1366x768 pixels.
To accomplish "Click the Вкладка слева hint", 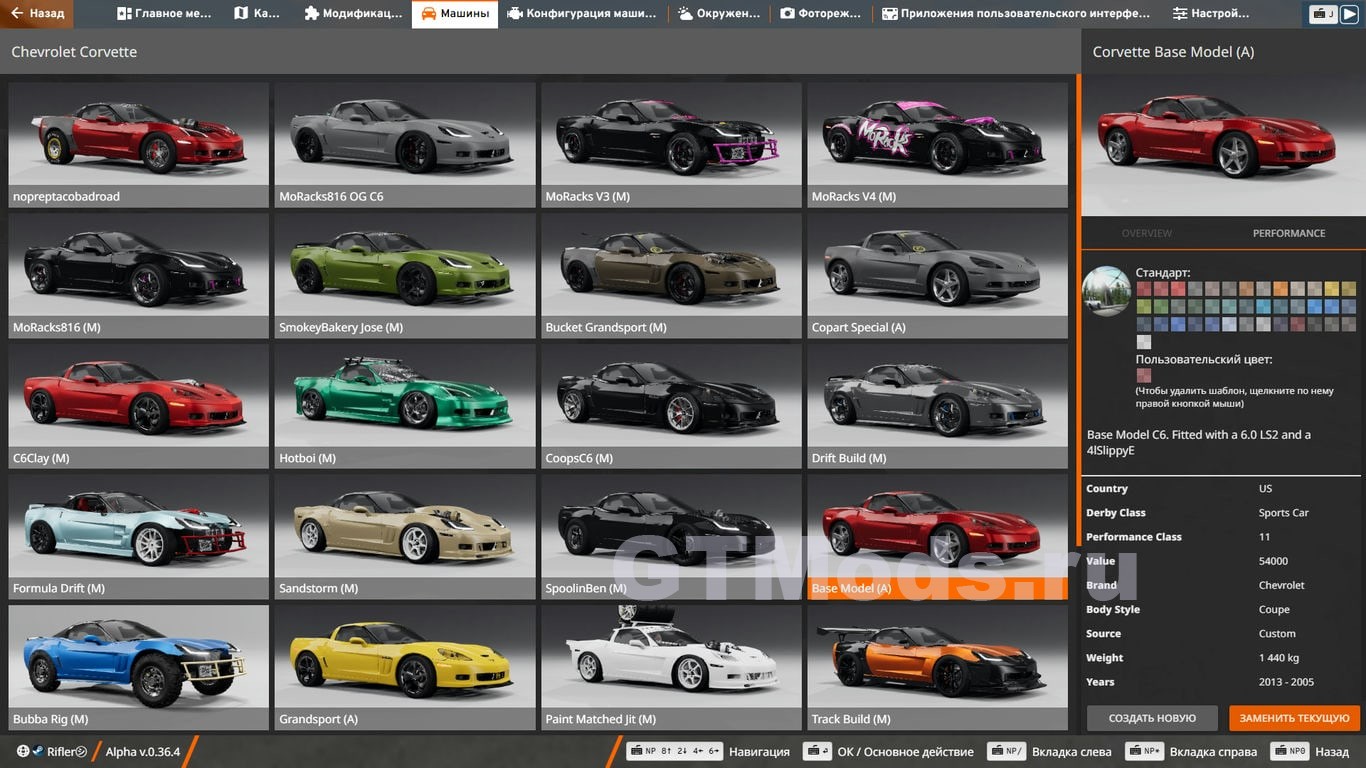I will (x=1071, y=752).
